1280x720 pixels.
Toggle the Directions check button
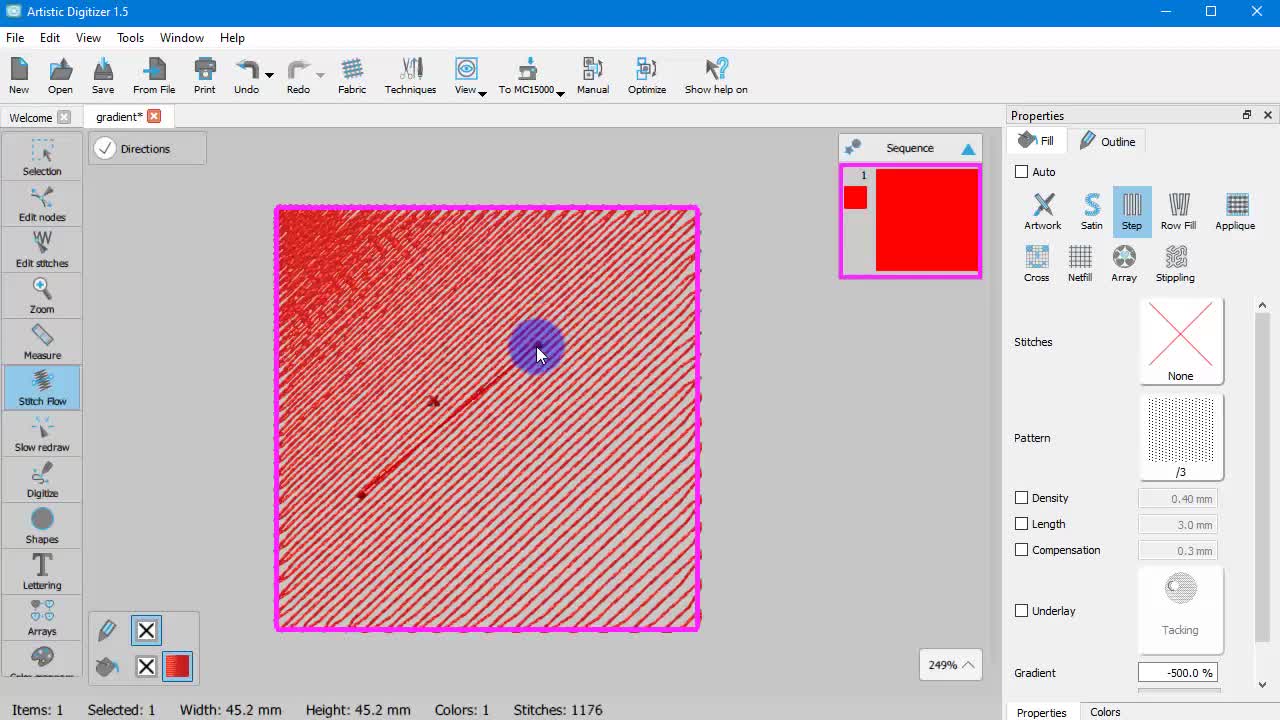coord(105,149)
